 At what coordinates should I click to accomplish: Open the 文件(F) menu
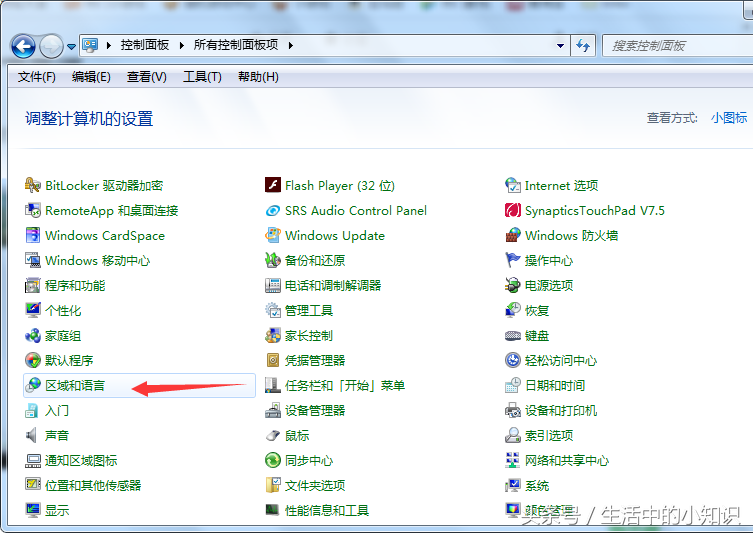(x=36, y=77)
